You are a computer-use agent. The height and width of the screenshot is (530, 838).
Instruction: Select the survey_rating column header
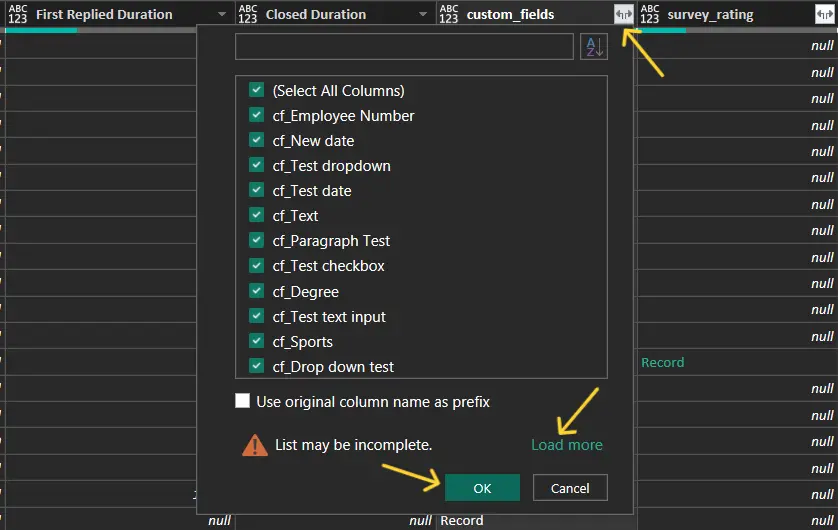coord(710,14)
